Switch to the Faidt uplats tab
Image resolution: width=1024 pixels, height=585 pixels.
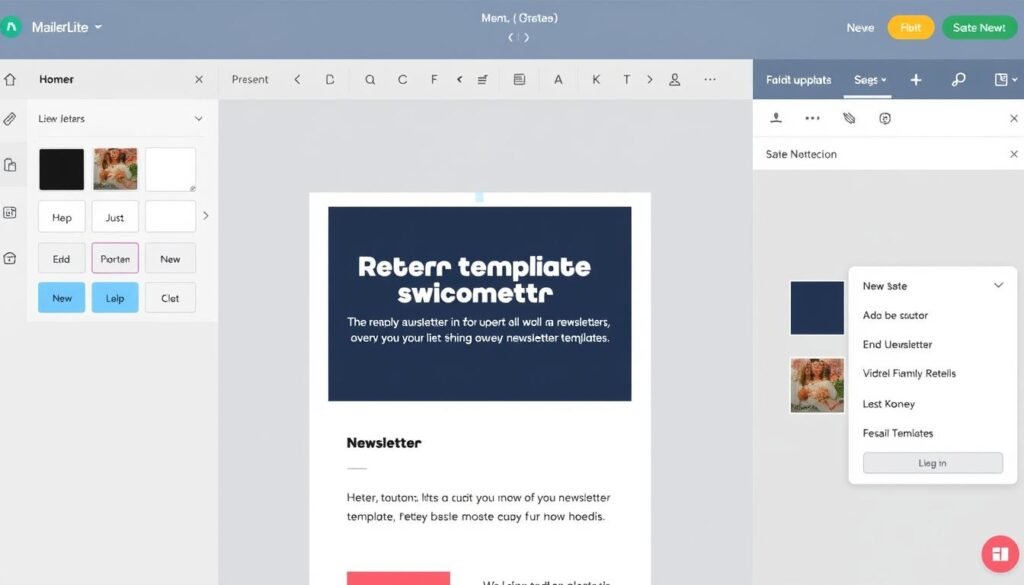pos(798,79)
